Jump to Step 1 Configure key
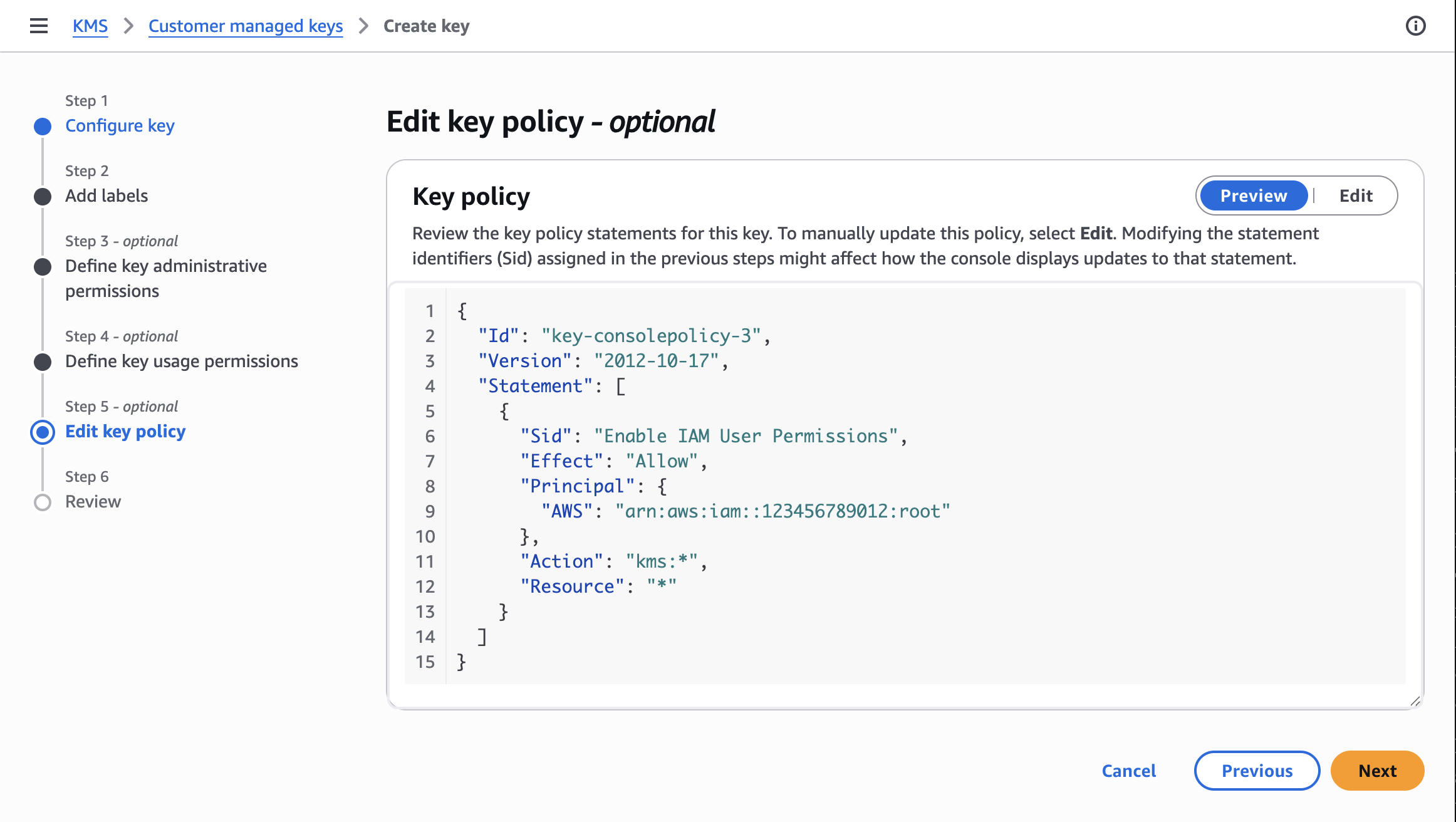 coord(120,125)
